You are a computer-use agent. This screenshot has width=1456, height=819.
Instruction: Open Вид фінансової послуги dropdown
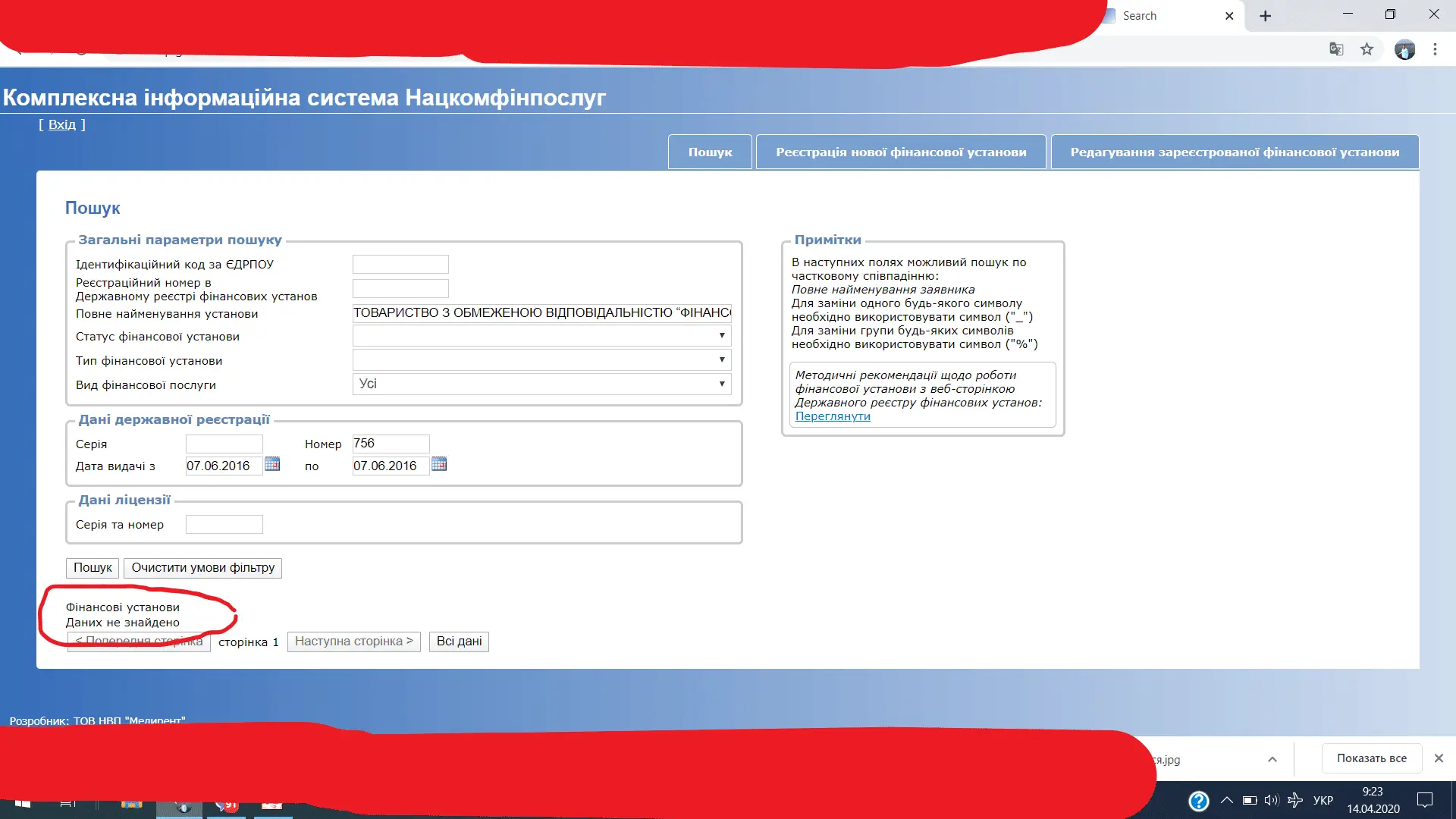[541, 384]
